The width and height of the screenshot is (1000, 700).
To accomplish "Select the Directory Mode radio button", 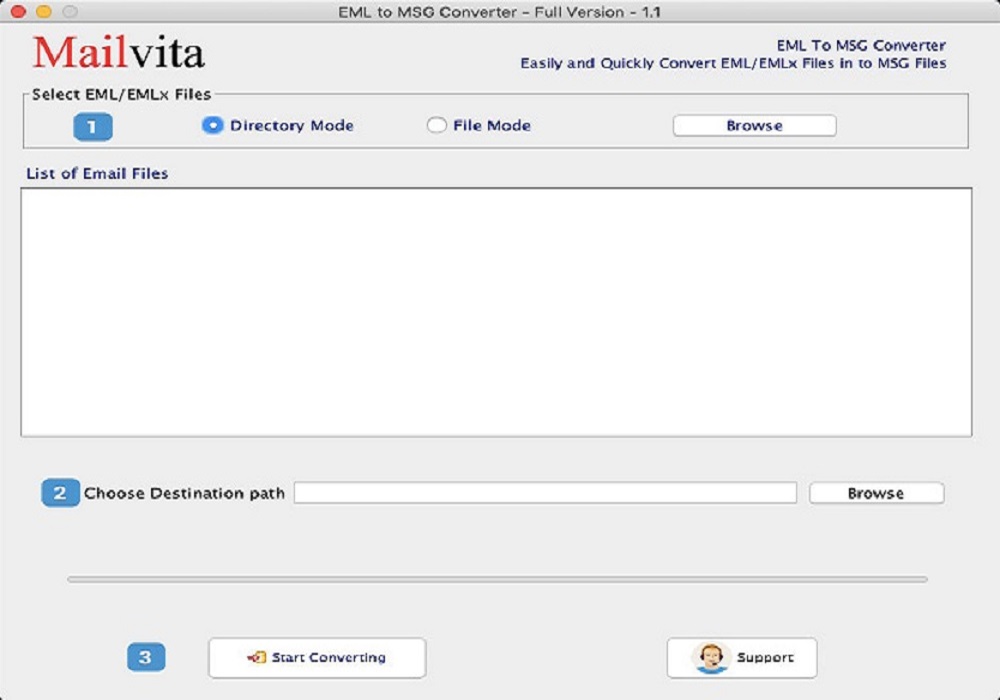I will pos(212,126).
